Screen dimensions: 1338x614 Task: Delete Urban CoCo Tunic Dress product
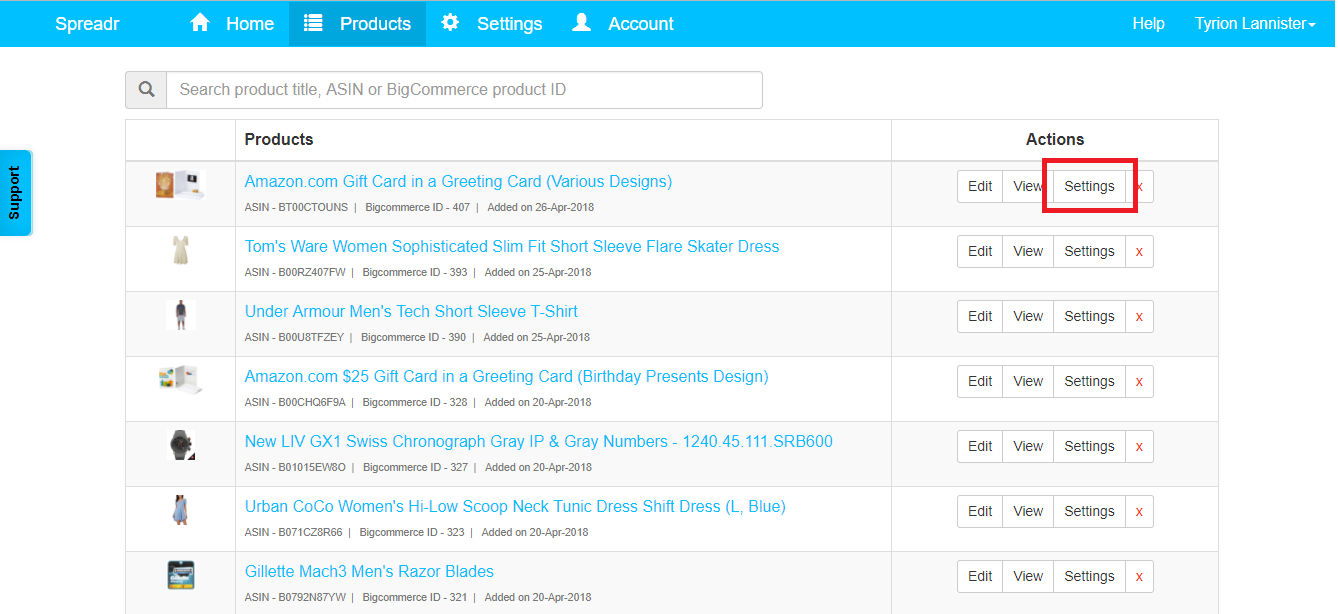coord(1139,511)
